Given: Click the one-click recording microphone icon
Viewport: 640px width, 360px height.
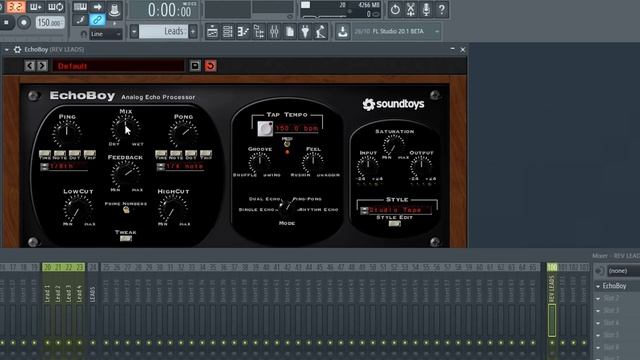Looking at the screenshot, I should 426,9.
